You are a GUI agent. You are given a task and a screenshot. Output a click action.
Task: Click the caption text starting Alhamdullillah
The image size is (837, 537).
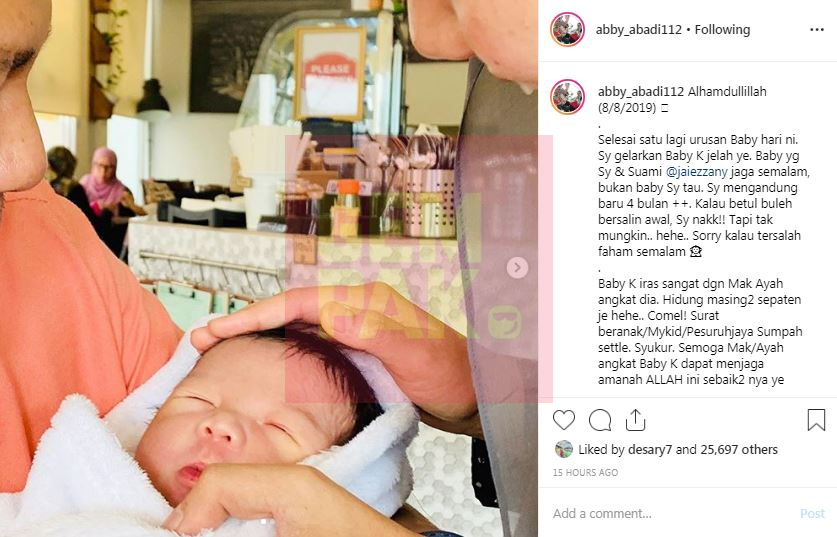point(727,92)
